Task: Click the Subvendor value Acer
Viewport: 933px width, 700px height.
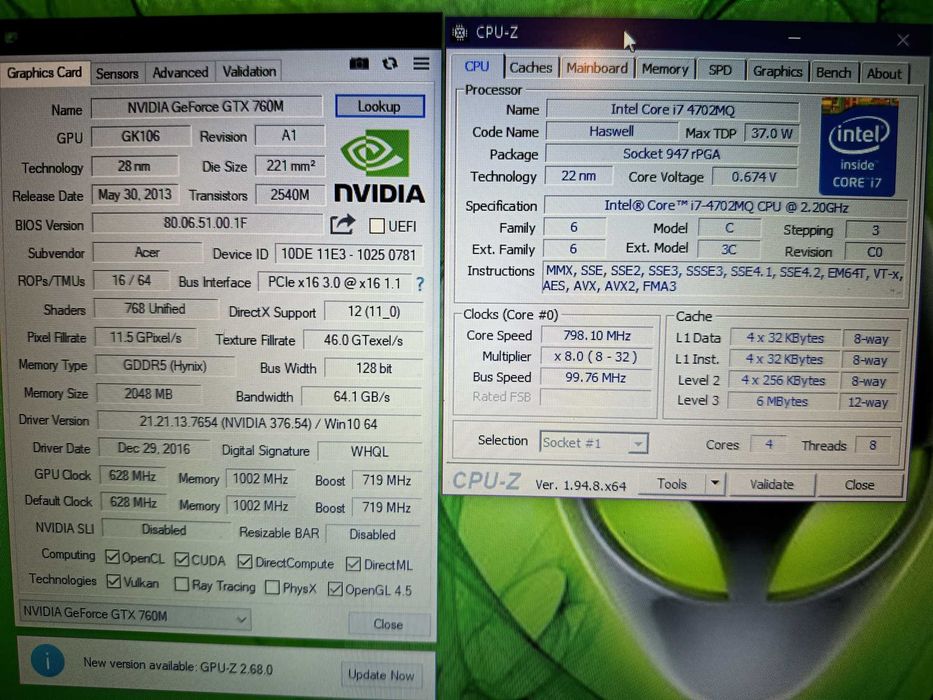Action: pos(147,252)
